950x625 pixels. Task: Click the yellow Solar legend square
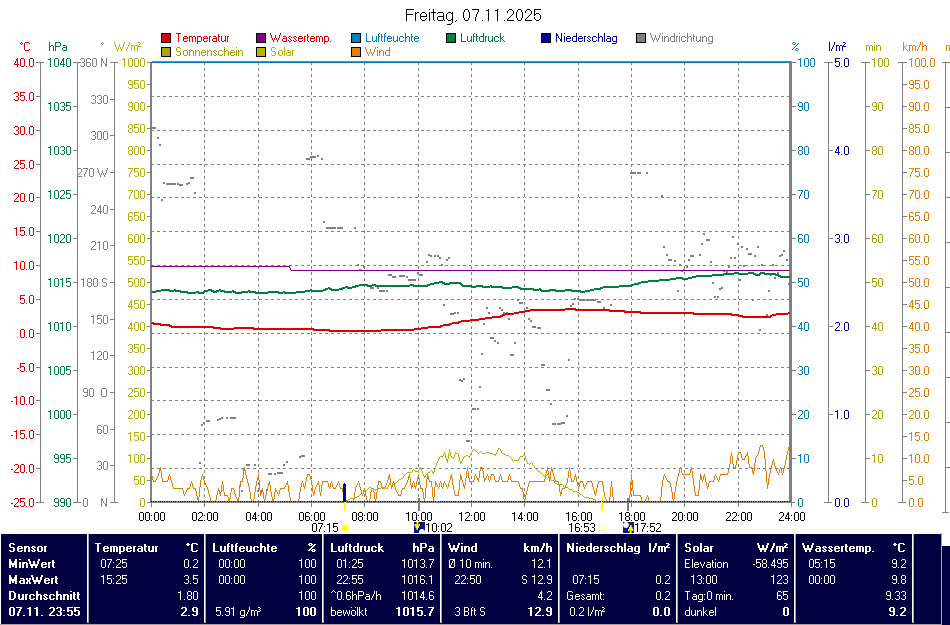[261, 52]
